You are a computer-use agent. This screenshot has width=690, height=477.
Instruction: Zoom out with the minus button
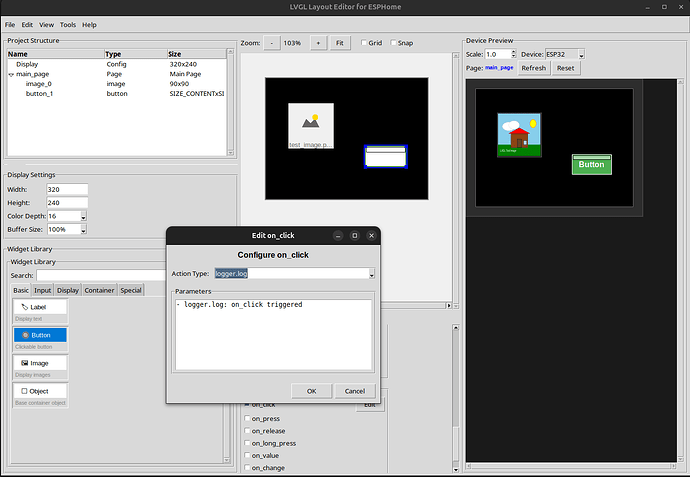click(272, 43)
